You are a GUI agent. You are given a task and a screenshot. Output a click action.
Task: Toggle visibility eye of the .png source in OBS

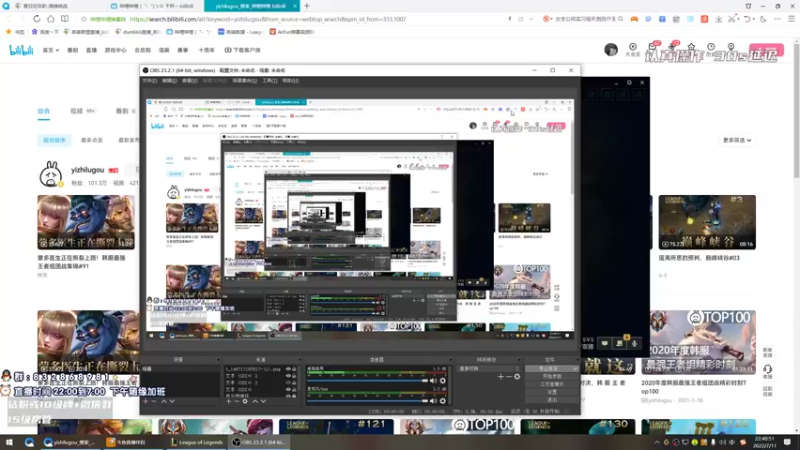[288, 368]
